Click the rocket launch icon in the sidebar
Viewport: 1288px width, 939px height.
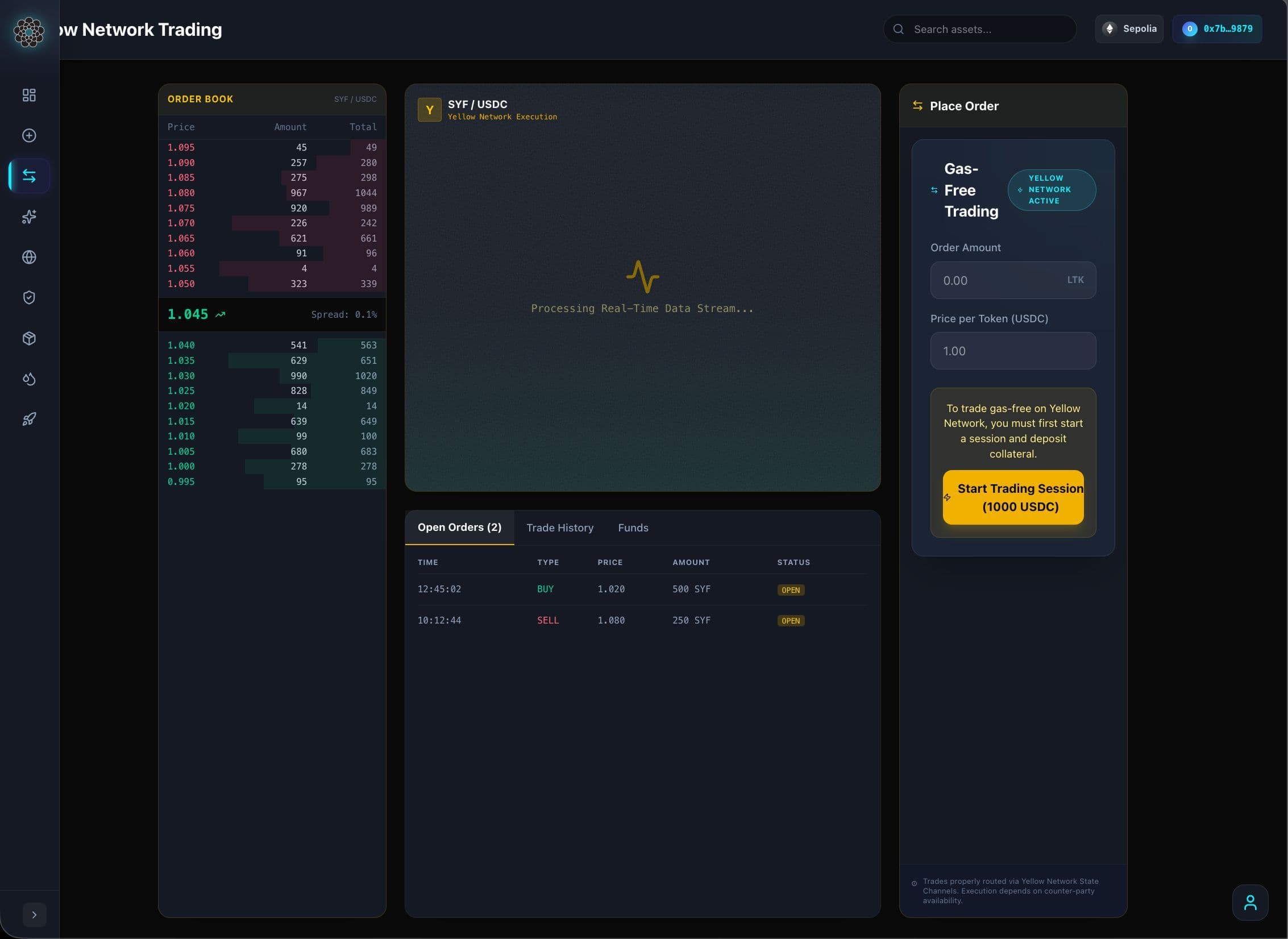point(29,419)
